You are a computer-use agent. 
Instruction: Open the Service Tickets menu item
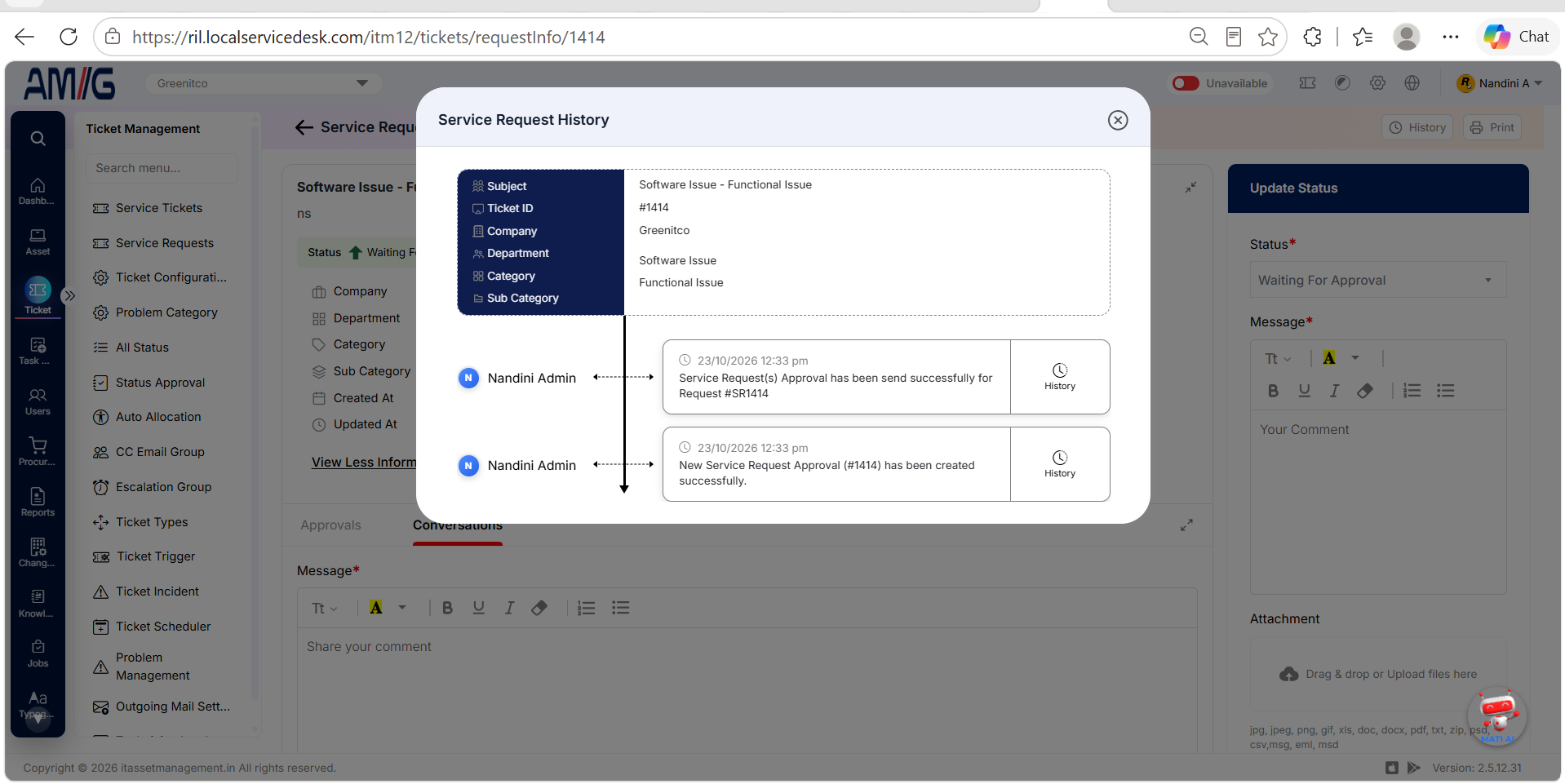pyautogui.click(x=159, y=208)
